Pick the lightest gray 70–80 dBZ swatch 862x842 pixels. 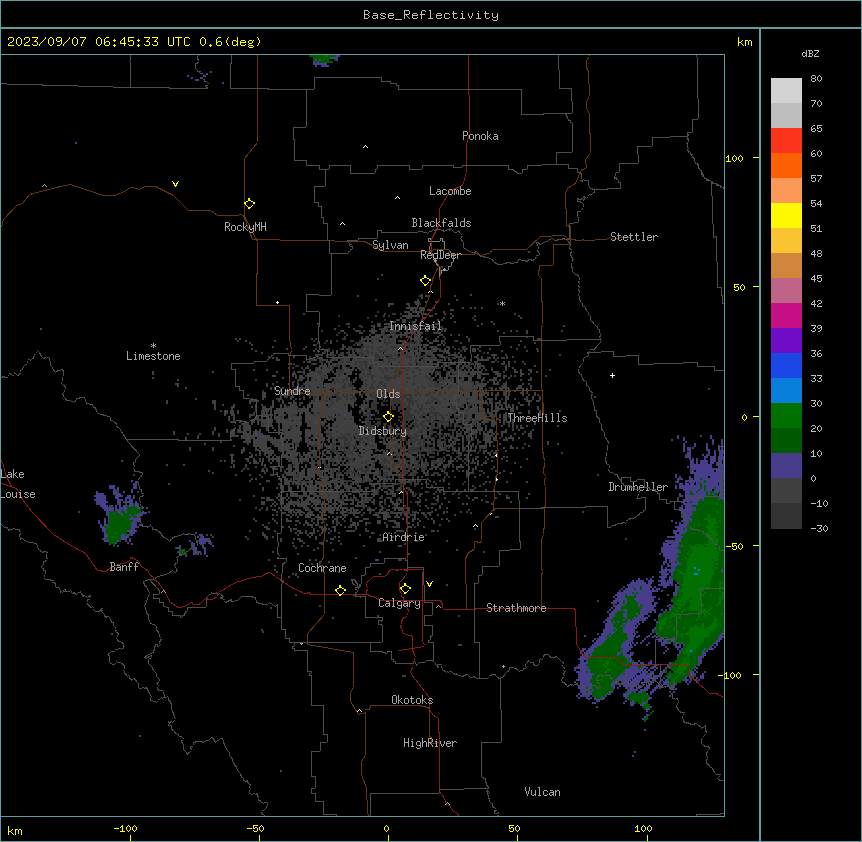[786, 90]
